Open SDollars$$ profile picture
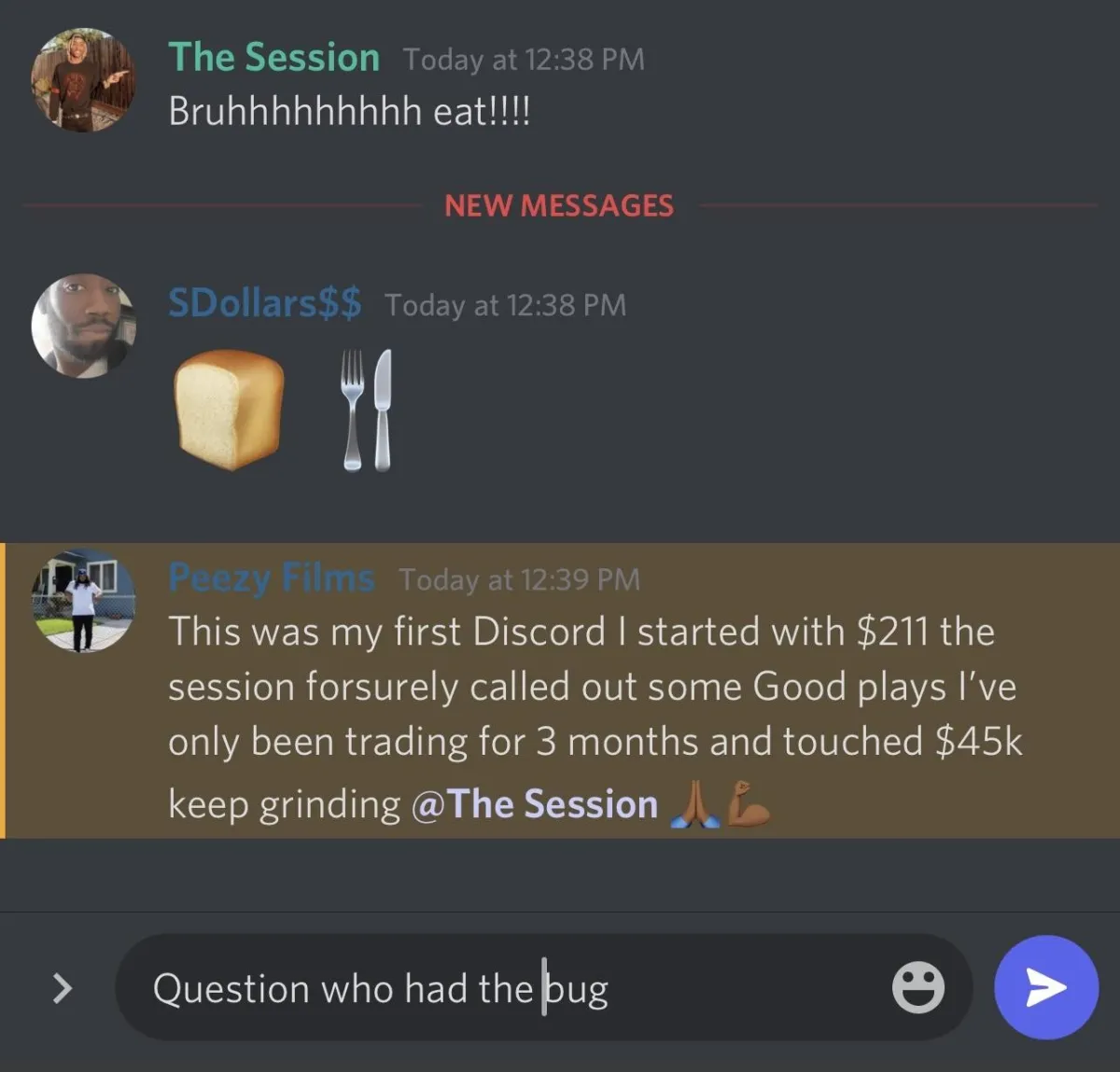This screenshot has height=1072, width=1120. coord(83,326)
